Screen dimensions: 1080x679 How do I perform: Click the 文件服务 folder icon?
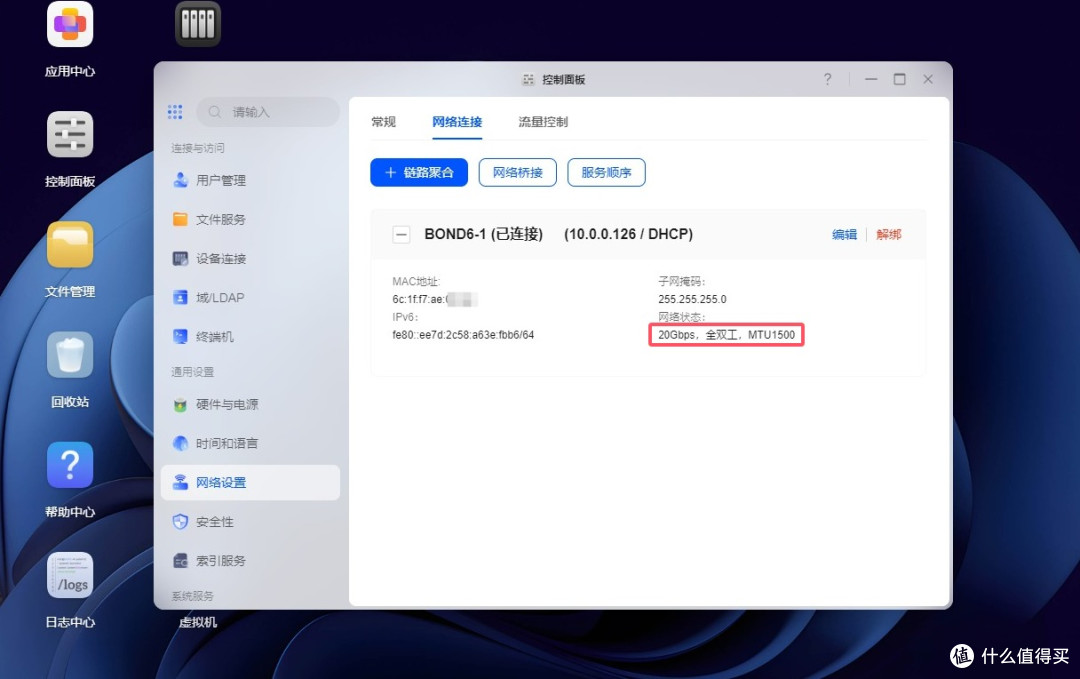click(x=180, y=220)
